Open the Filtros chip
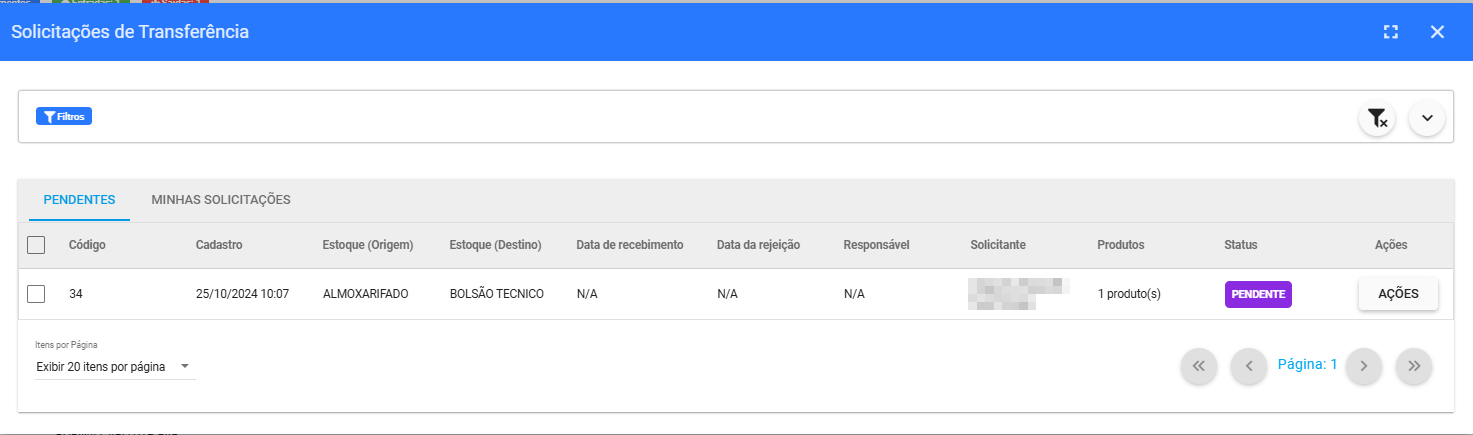The image size is (1473, 435). [64, 117]
